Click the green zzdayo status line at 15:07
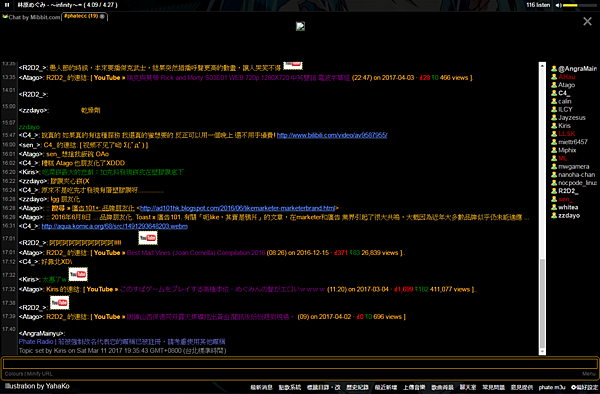 pos(29,127)
